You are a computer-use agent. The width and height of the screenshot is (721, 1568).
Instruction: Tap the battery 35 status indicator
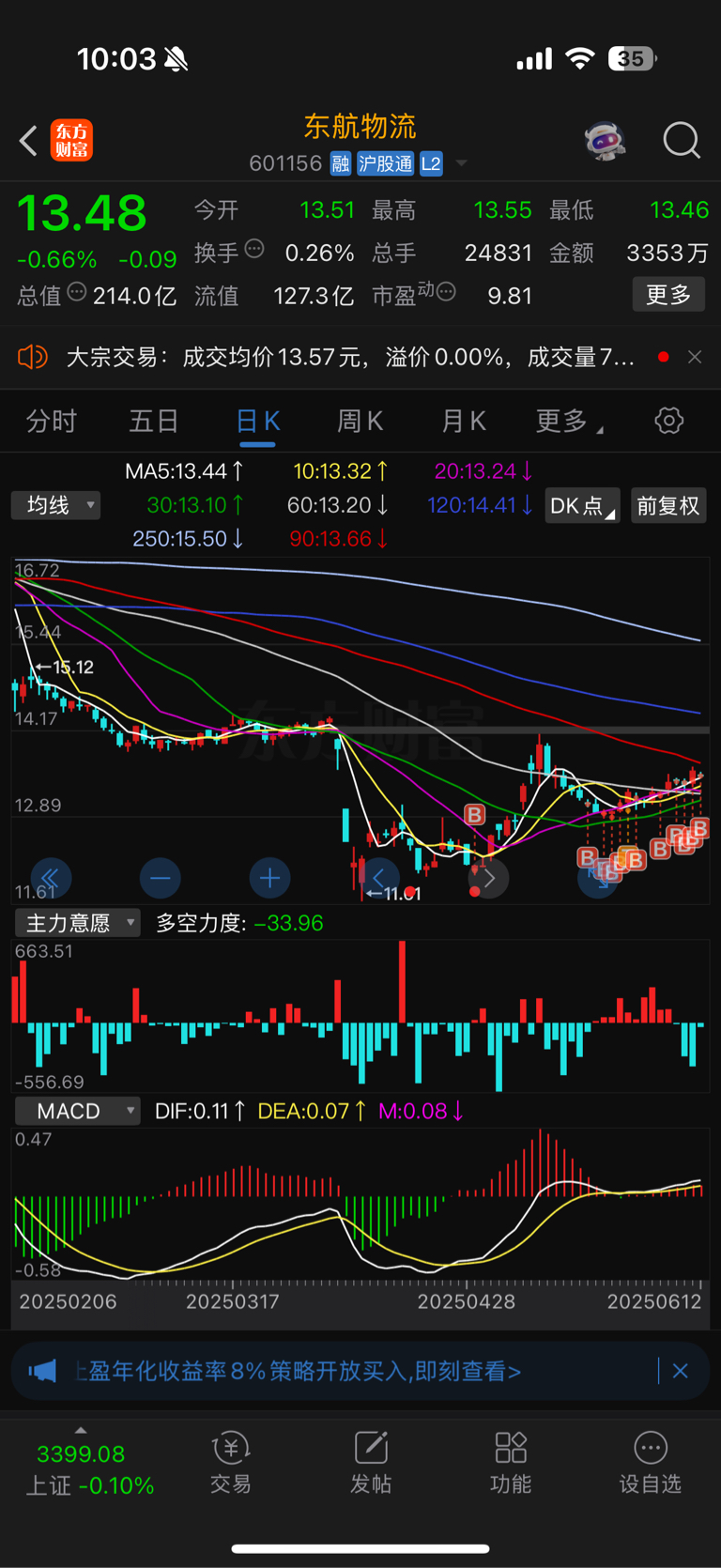632,59
